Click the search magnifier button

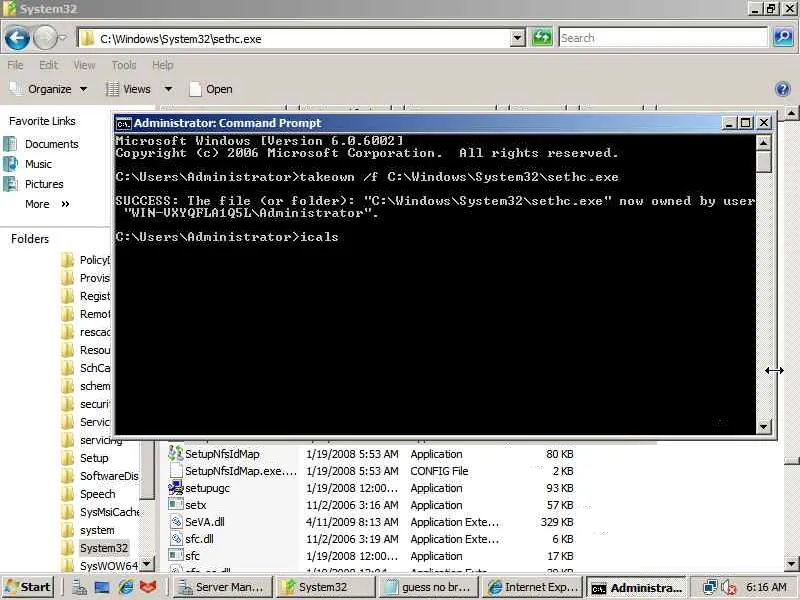coord(783,38)
